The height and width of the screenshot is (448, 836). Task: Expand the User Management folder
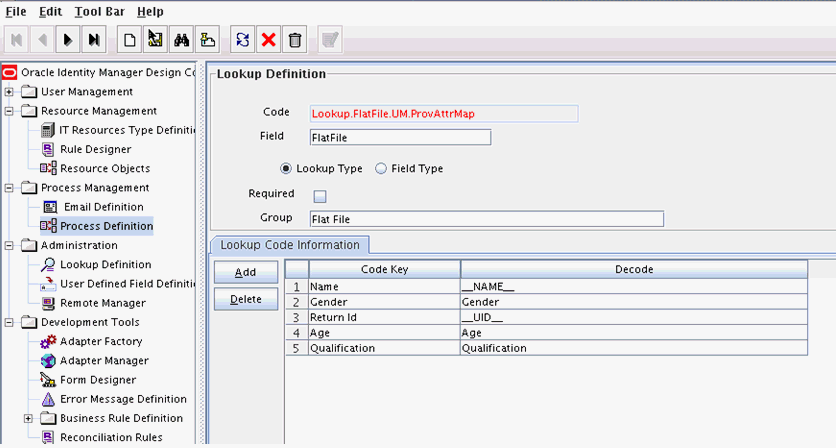(9, 92)
